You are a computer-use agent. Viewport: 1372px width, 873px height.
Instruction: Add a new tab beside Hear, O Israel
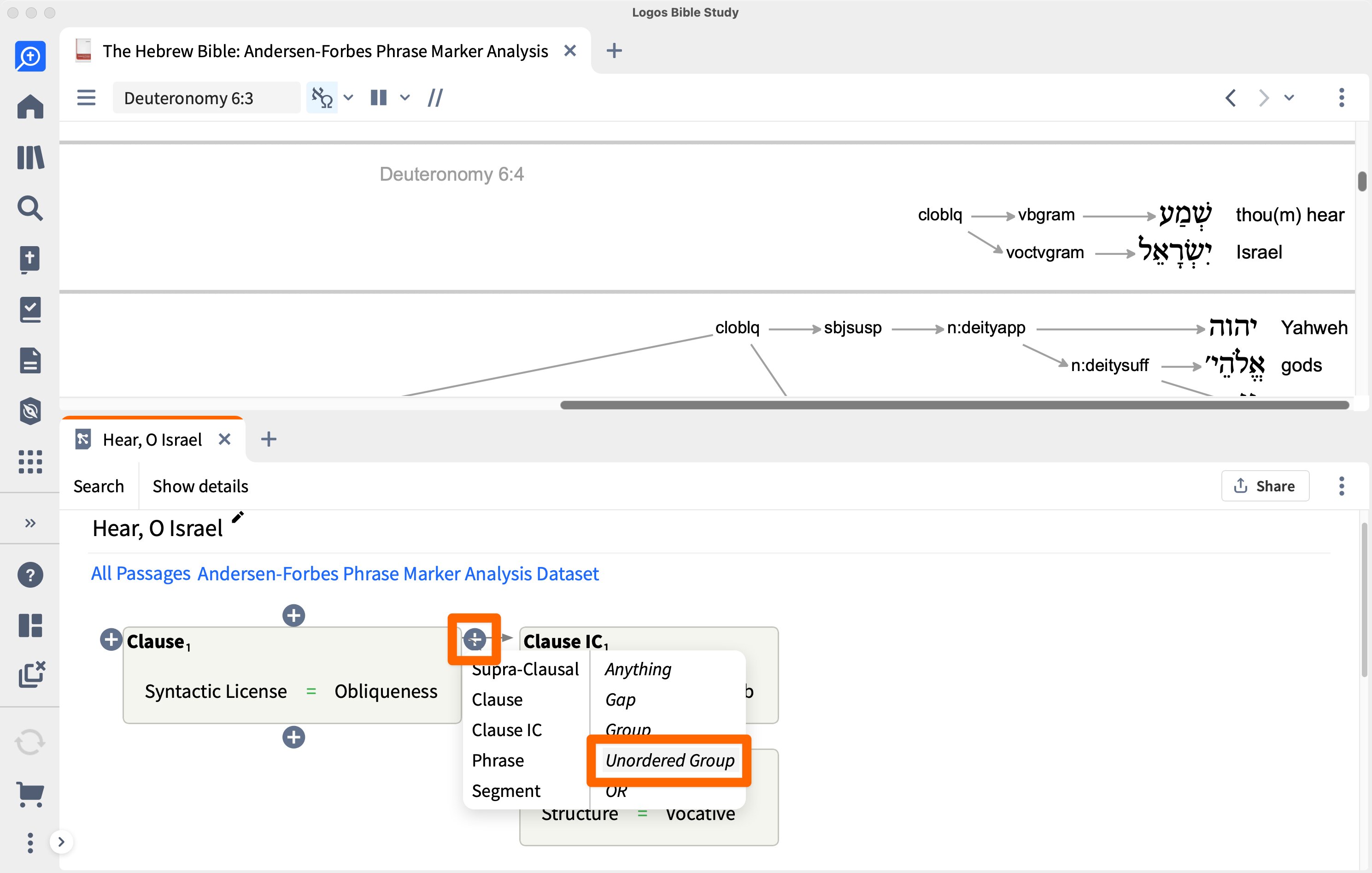tap(268, 439)
